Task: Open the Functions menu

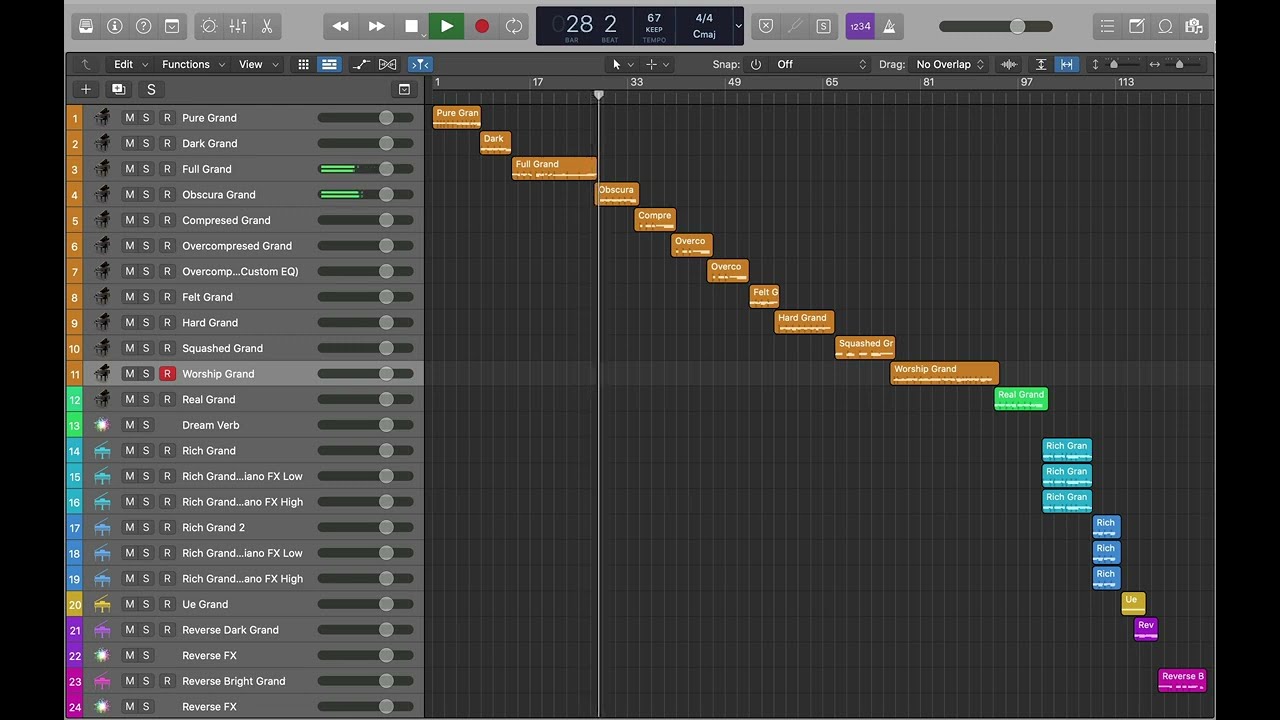Action: pos(192,64)
